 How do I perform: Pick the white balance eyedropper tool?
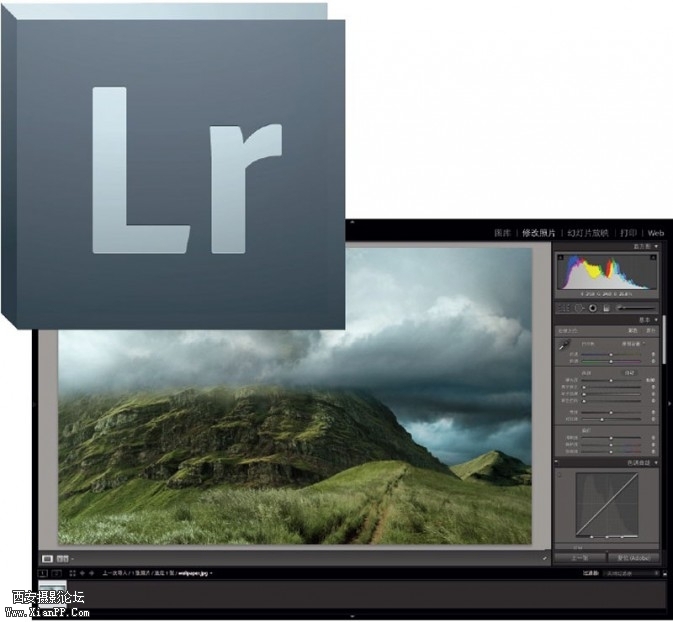coord(564,342)
